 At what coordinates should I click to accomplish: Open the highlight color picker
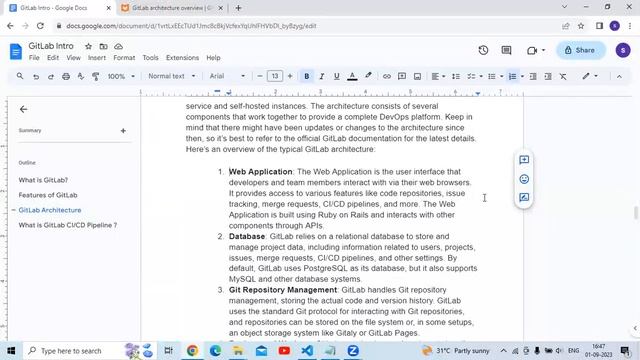368,76
